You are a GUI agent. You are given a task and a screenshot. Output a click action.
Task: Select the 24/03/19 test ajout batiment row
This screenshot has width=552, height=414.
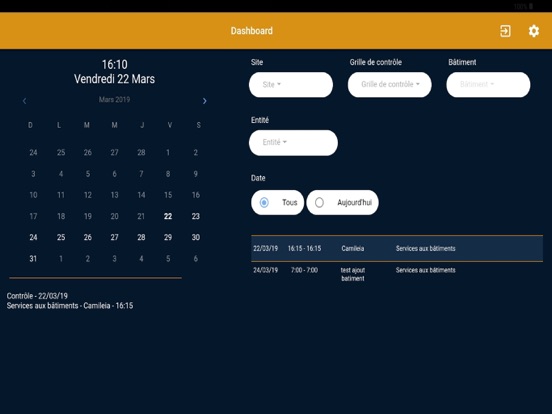(397, 274)
